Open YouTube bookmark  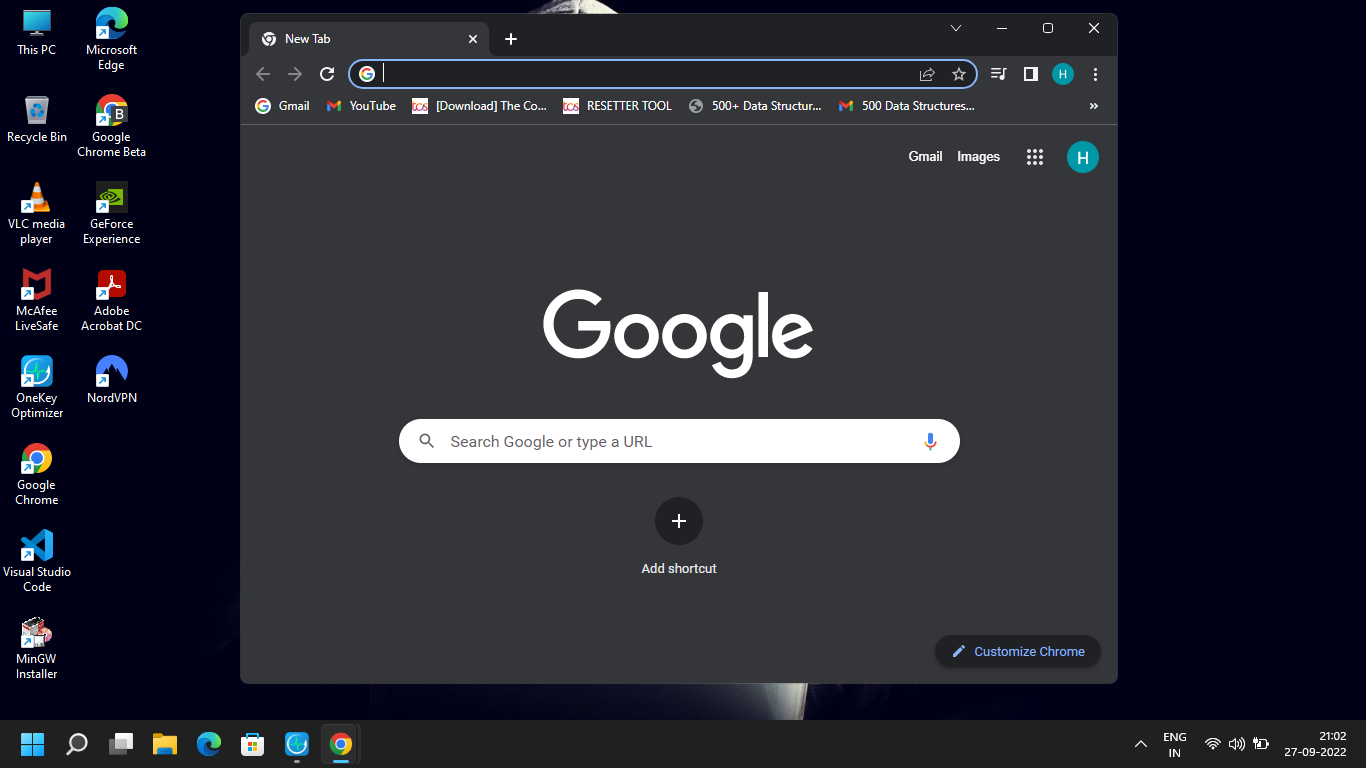pyautogui.click(x=361, y=106)
